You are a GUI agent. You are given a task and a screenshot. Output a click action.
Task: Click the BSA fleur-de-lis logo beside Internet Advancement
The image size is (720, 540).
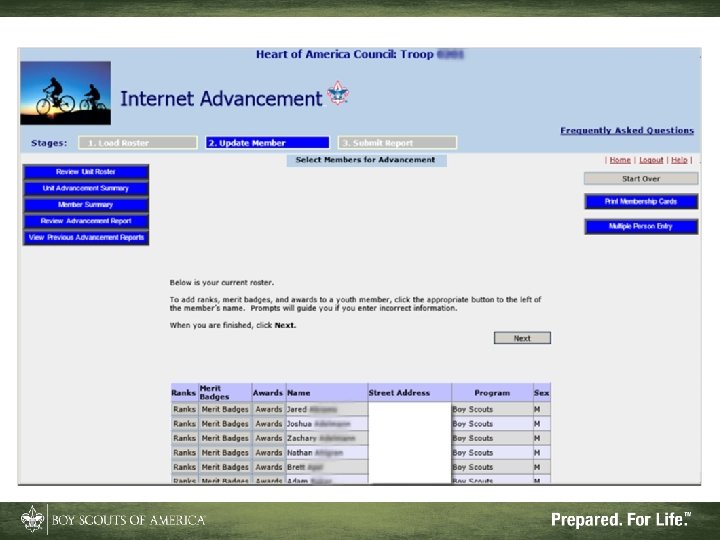point(338,93)
